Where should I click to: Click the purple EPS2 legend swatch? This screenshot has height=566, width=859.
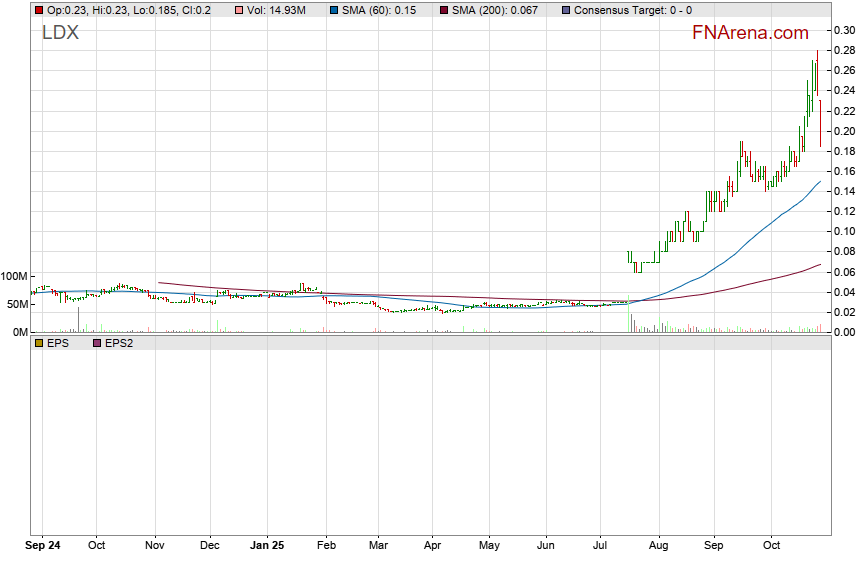(97, 343)
